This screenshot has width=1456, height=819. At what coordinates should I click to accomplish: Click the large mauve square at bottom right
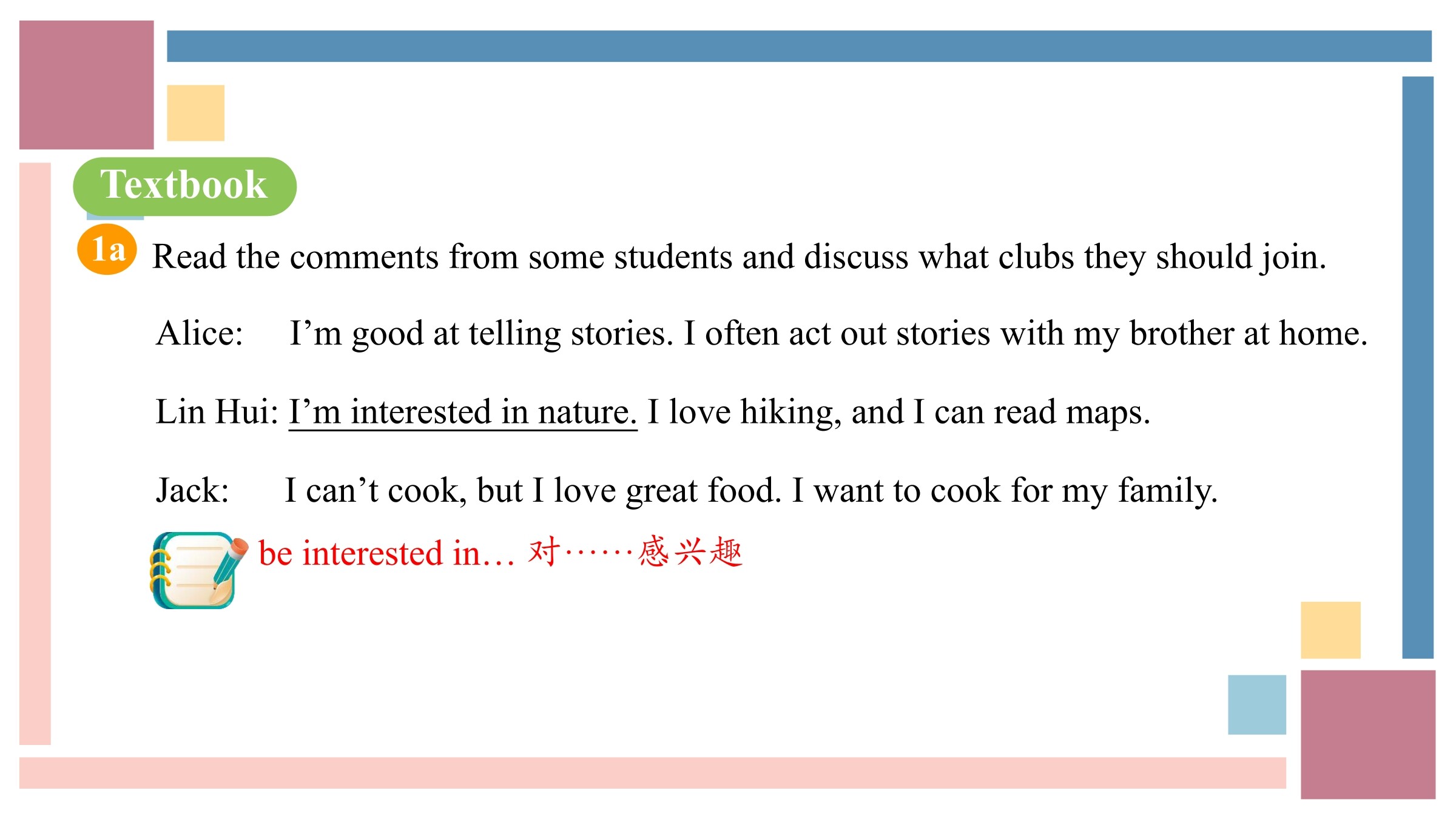(1368, 735)
